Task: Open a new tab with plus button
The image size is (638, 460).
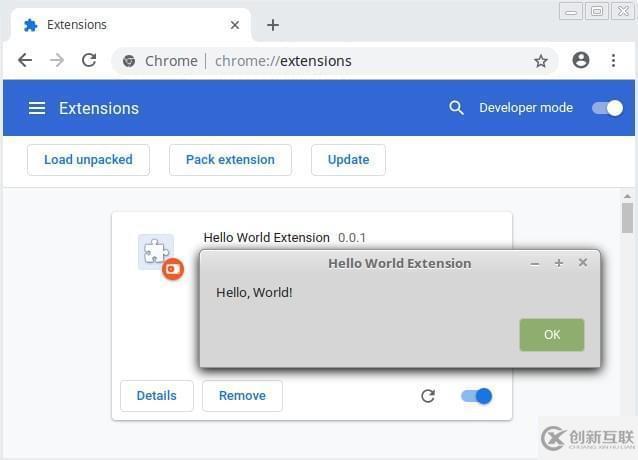Action: 273,25
